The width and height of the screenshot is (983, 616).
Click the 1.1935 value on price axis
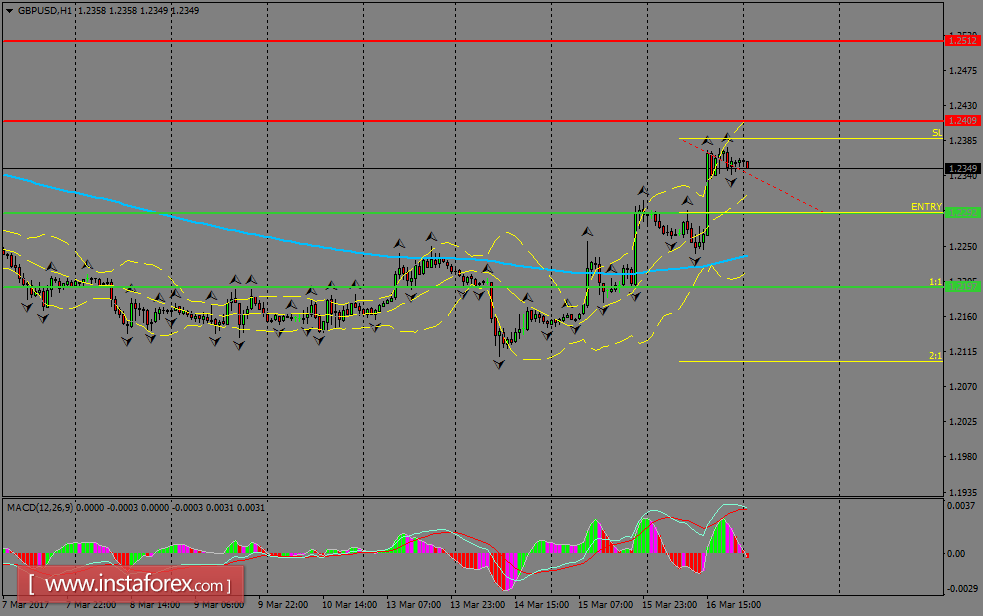963,492
